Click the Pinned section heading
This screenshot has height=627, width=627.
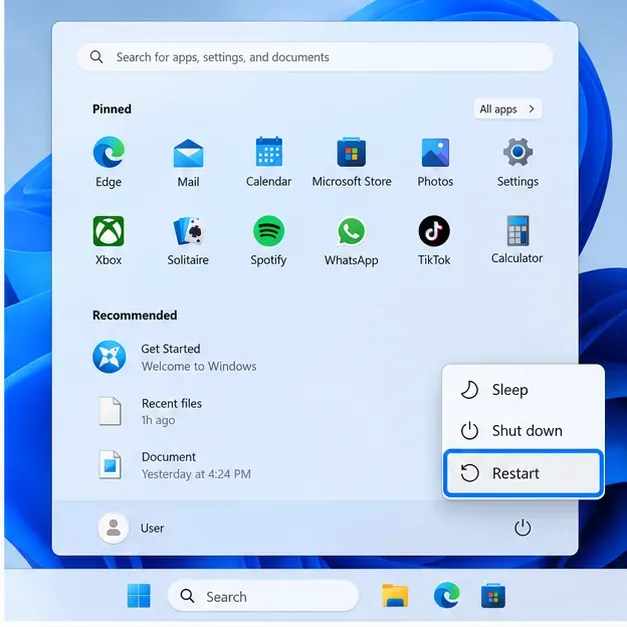pyautogui.click(x=112, y=109)
